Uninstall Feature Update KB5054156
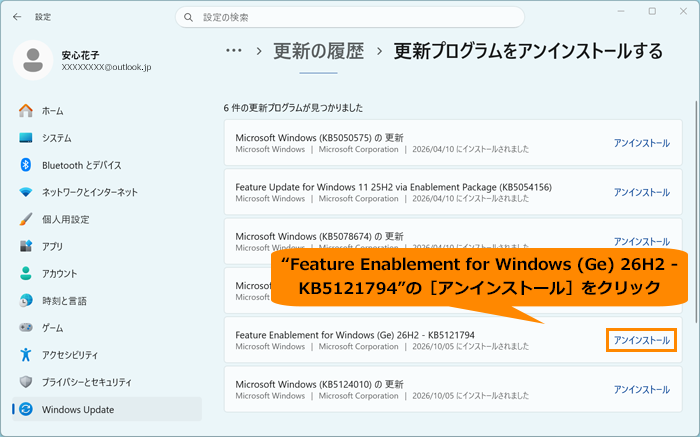Screen dimensions: 700x437 tap(642, 192)
